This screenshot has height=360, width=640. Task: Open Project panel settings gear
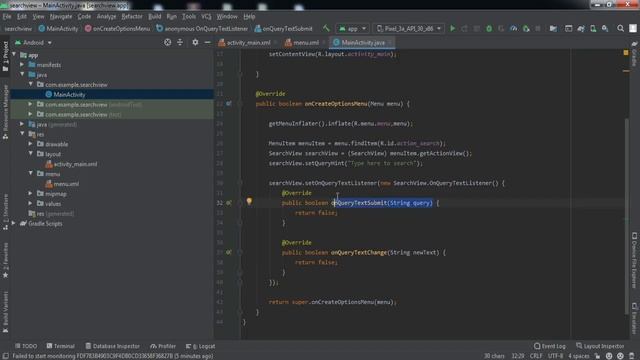tap(195, 42)
